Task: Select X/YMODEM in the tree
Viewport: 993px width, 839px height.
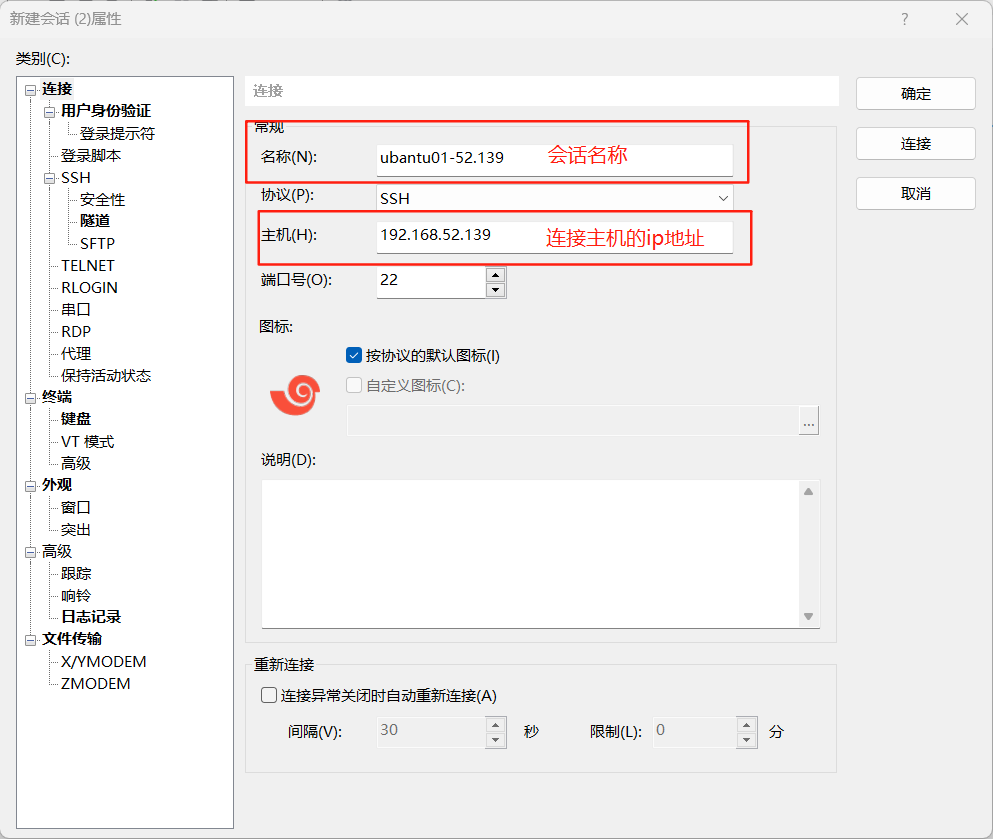Action: [x=104, y=662]
